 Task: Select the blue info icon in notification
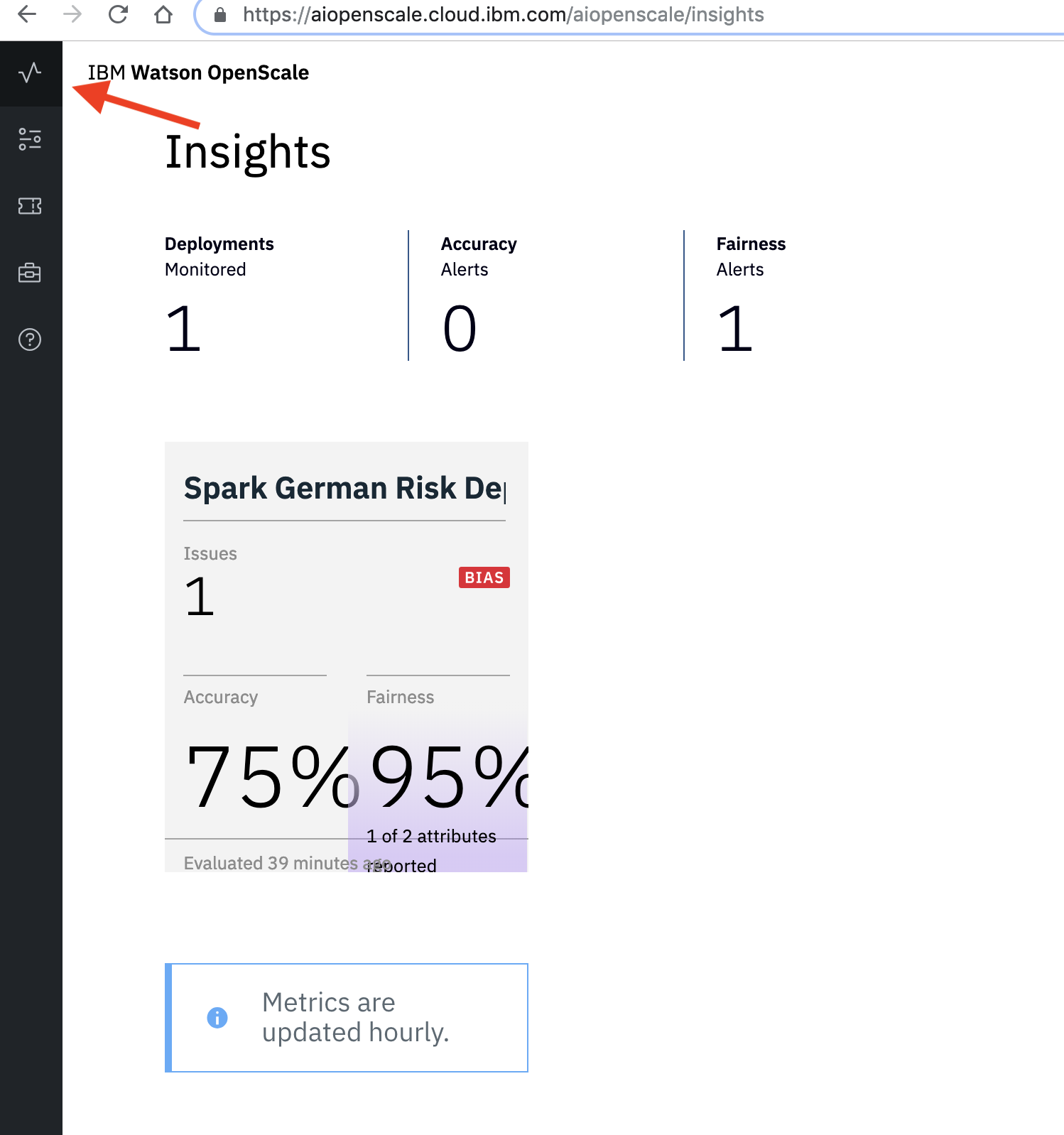coord(217,1018)
